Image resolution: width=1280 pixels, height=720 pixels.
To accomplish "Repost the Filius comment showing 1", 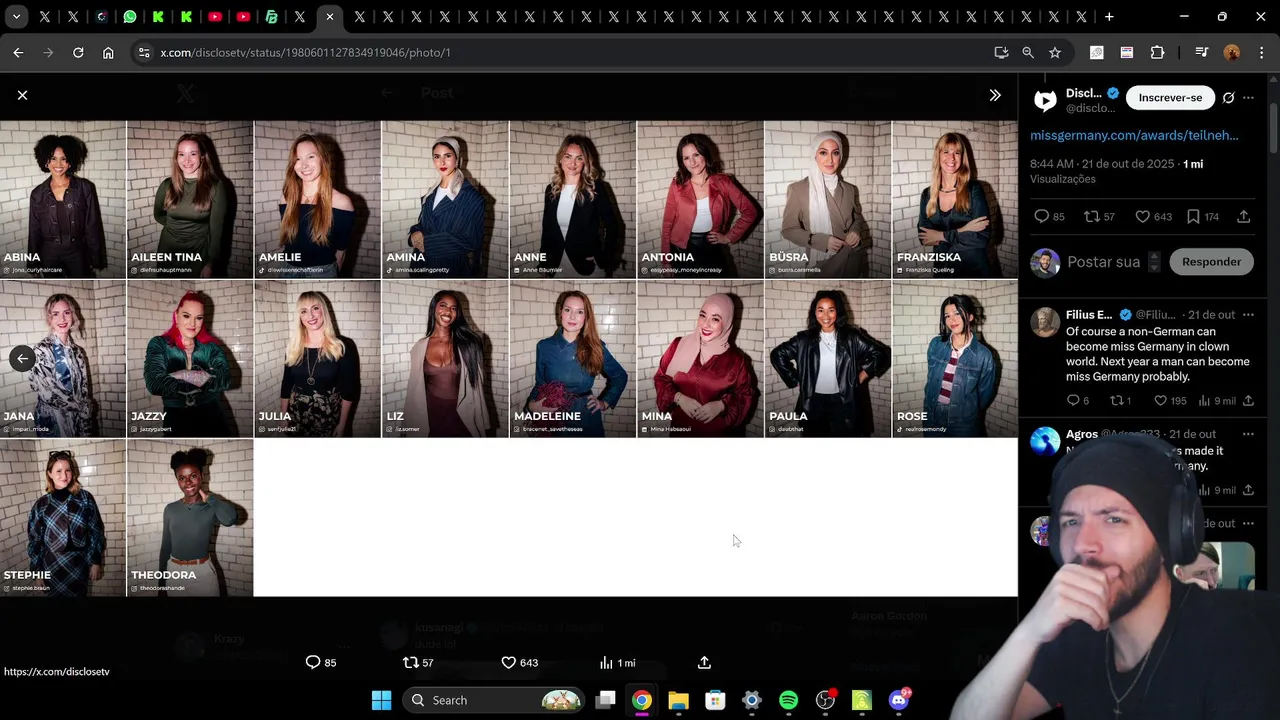I will 1117,400.
